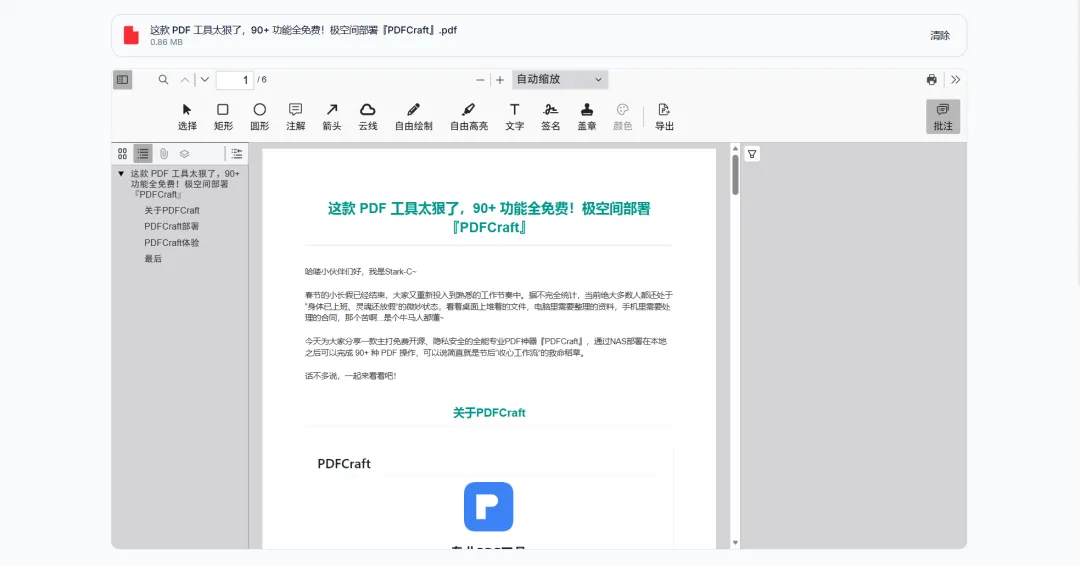Click the file size text 0.86 MB
This screenshot has width=1080, height=566.
point(167,43)
